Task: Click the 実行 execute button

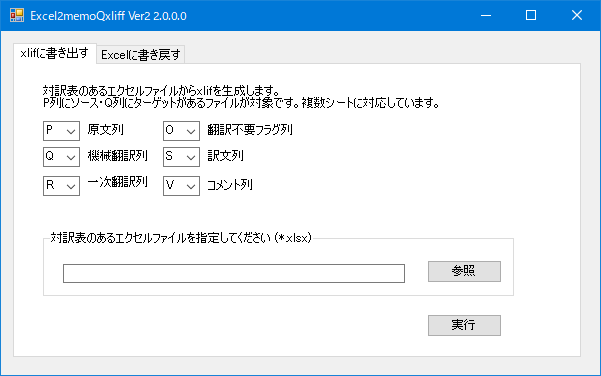Action: (464, 325)
